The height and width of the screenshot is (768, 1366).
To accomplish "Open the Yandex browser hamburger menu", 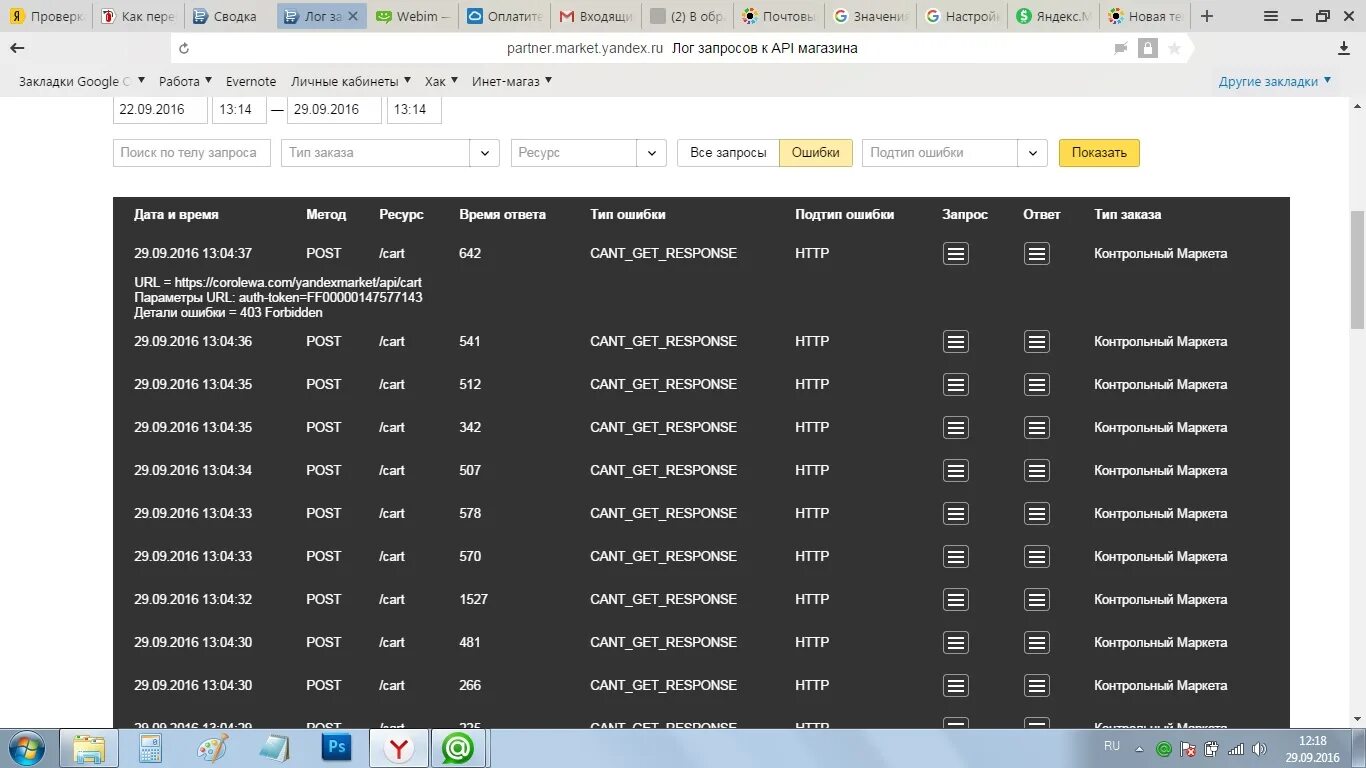I will (x=1271, y=16).
